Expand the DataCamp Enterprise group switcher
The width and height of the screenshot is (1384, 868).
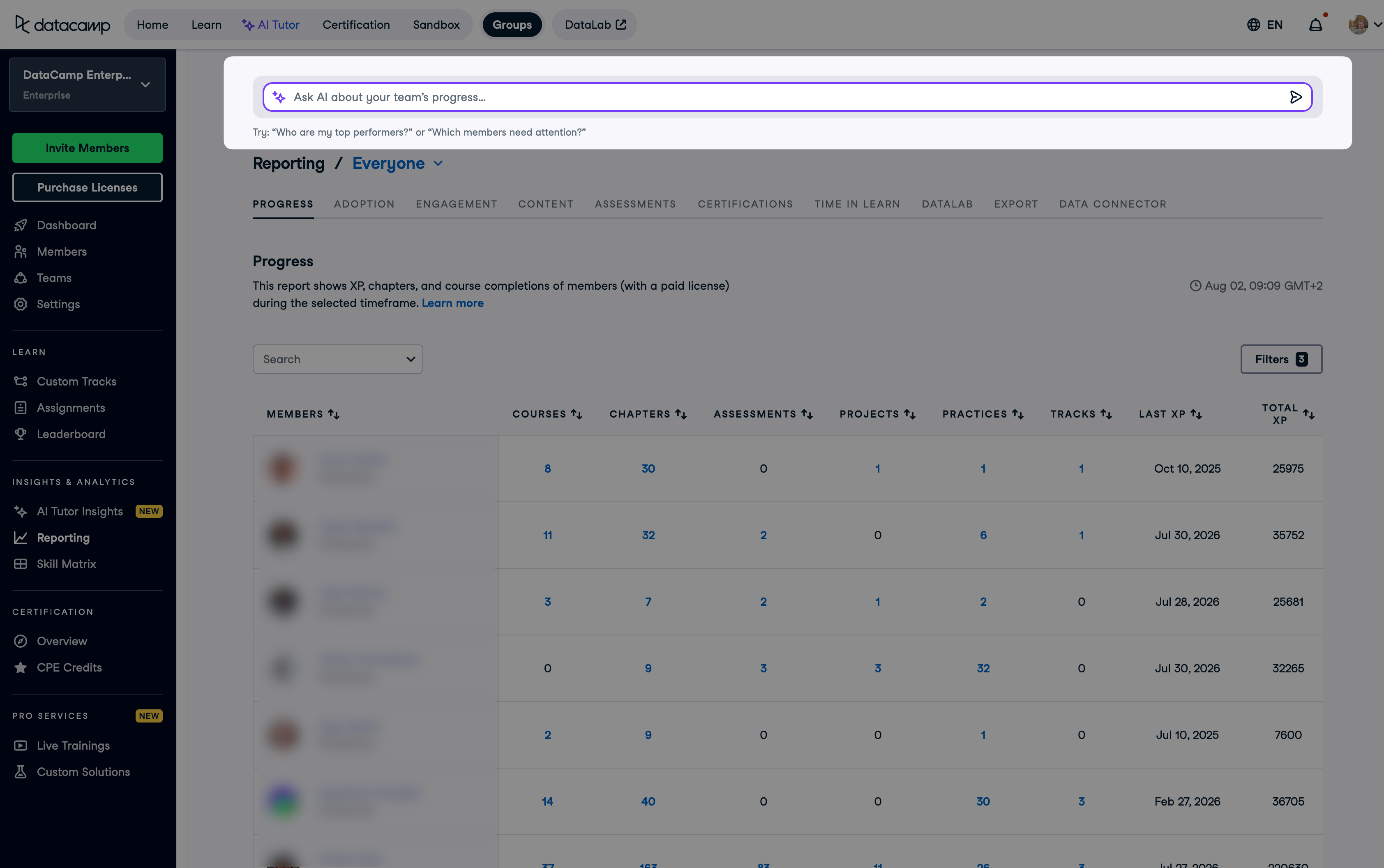click(x=87, y=84)
